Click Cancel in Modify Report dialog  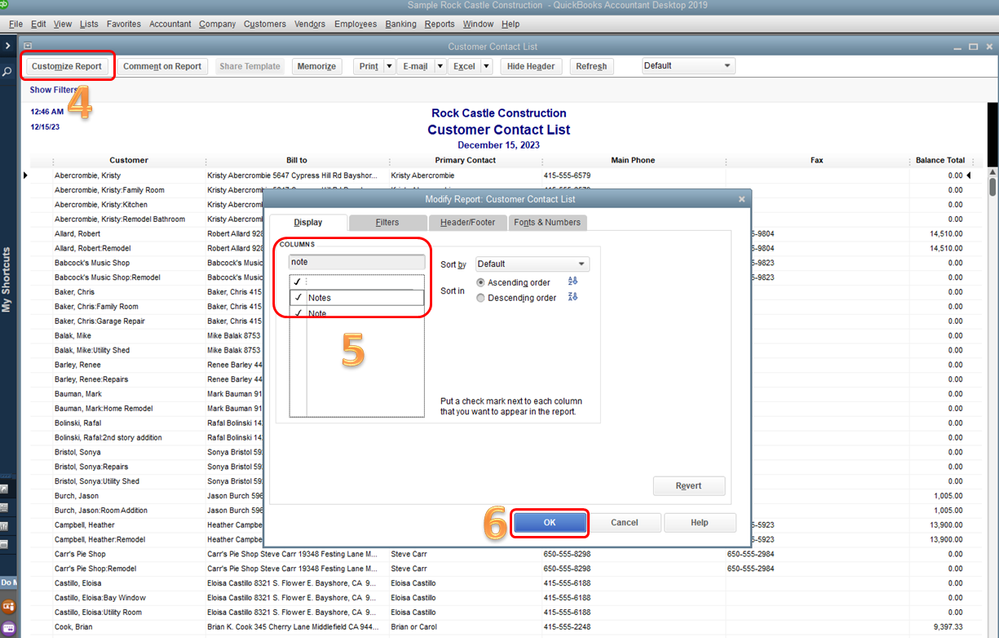click(624, 523)
